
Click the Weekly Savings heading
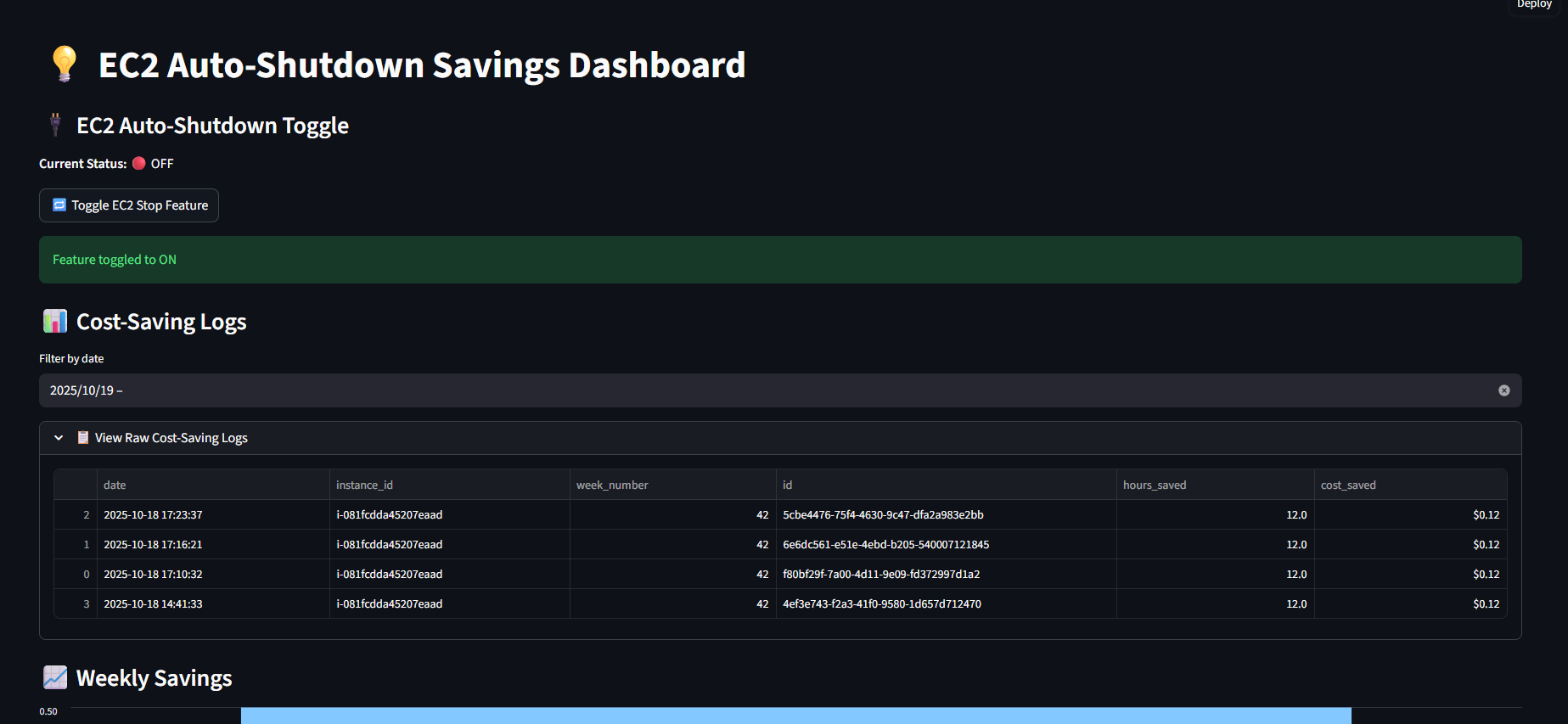154,677
